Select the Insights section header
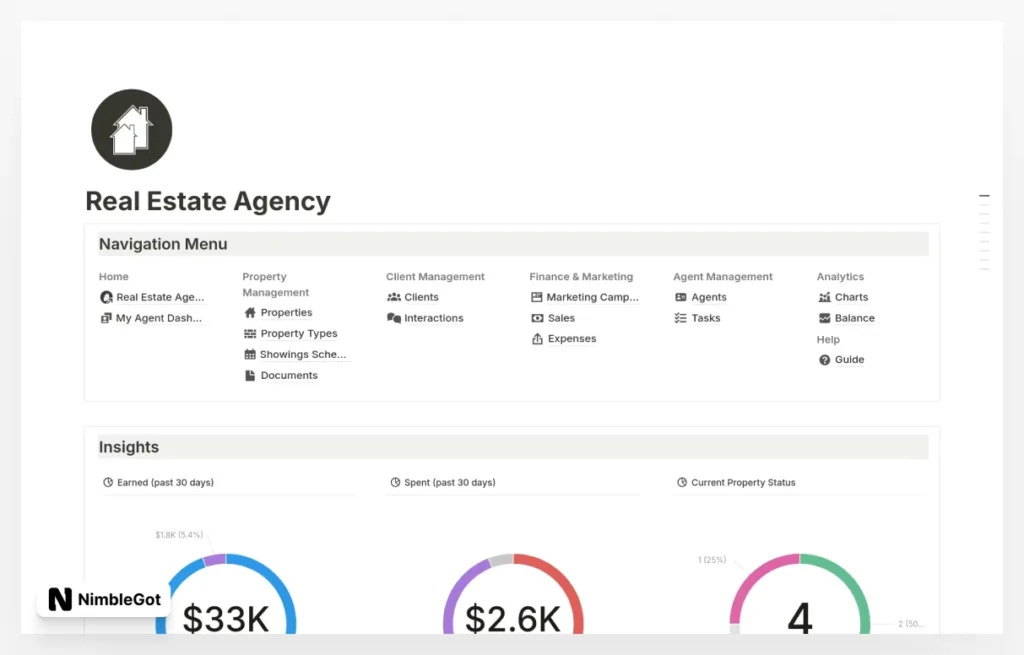Screen dimensions: 1024x655 pos(128,447)
